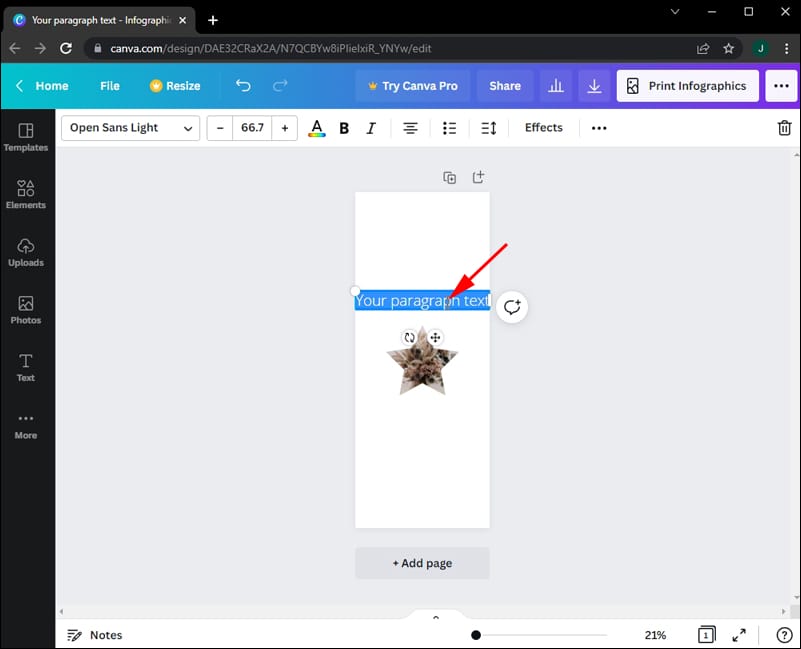Click the Print Infographics button
Image resolution: width=801 pixels, height=649 pixels.
click(x=687, y=86)
